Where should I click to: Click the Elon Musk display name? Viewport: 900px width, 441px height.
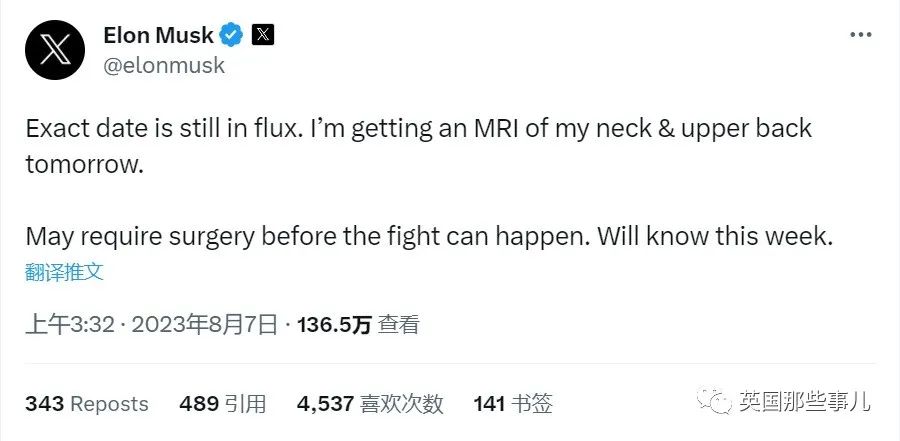point(158,36)
